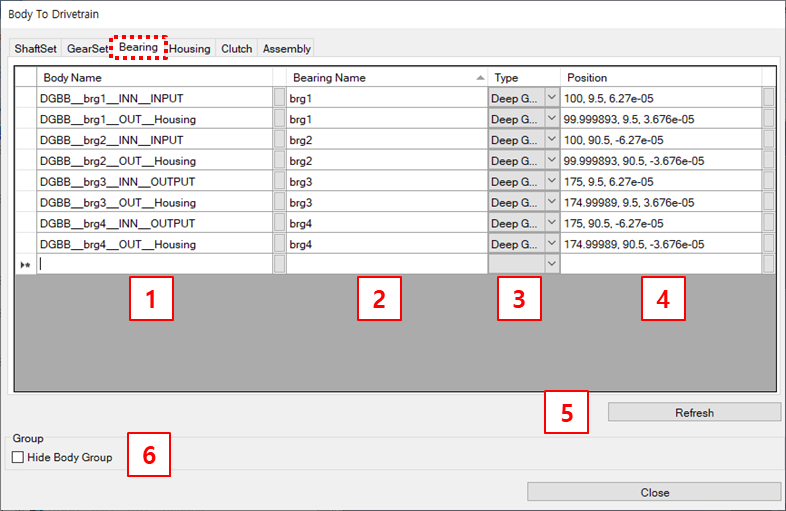The height and width of the screenshot is (511, 786).
Task: Open the GearSet tab
Action: [x=87, y=49]
